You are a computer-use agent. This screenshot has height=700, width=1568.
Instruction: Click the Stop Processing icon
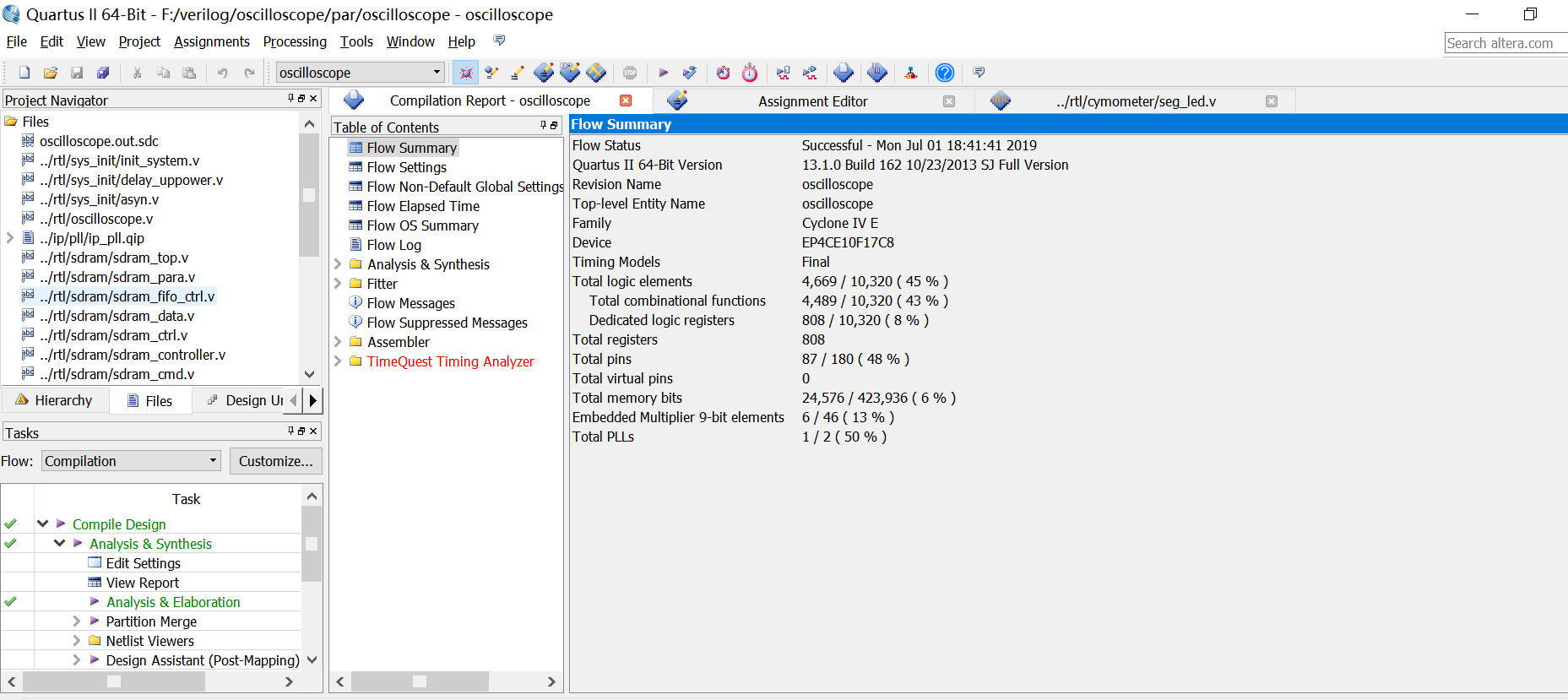630,73
